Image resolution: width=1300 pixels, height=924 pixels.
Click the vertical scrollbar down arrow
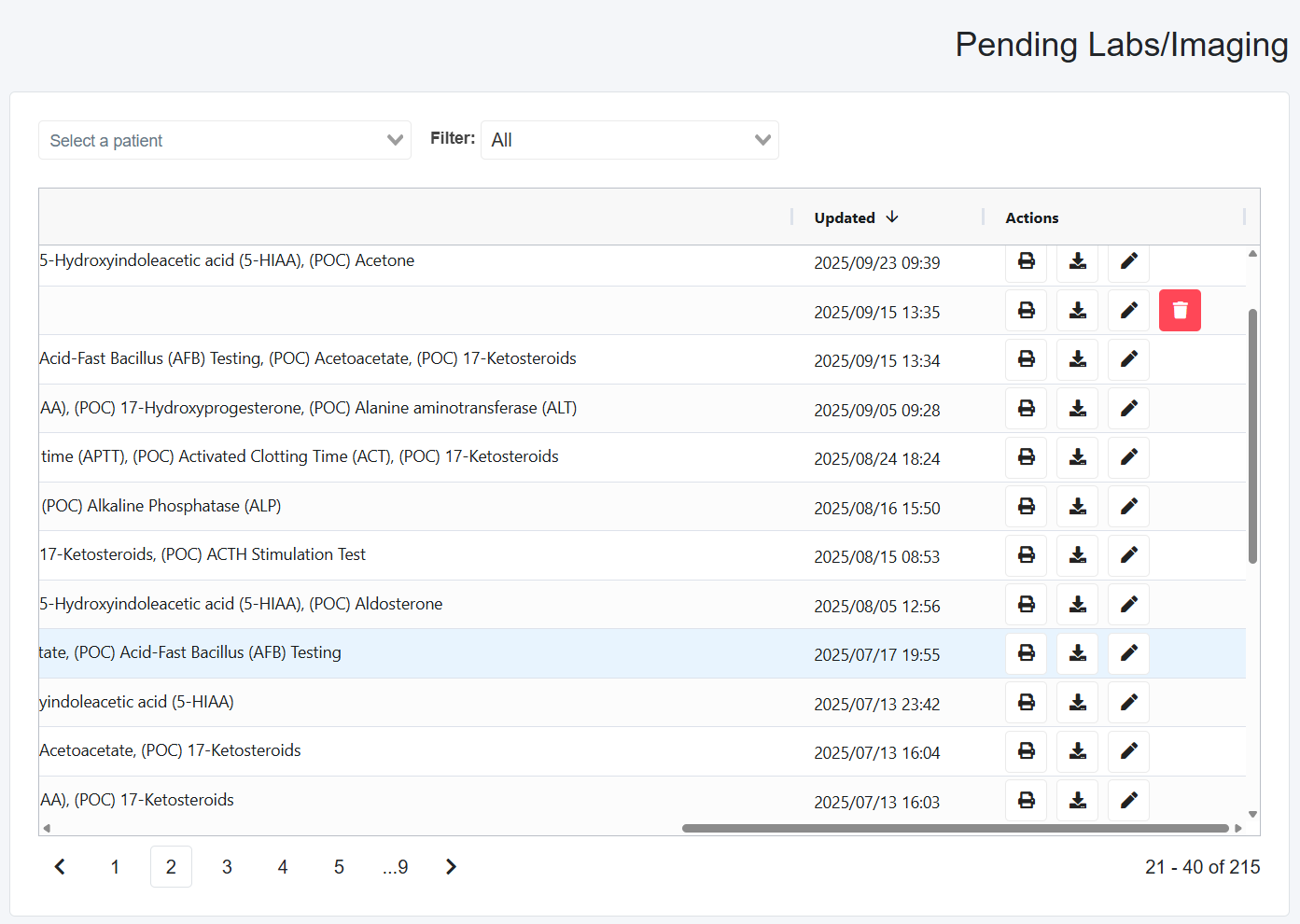point(1252,814)
